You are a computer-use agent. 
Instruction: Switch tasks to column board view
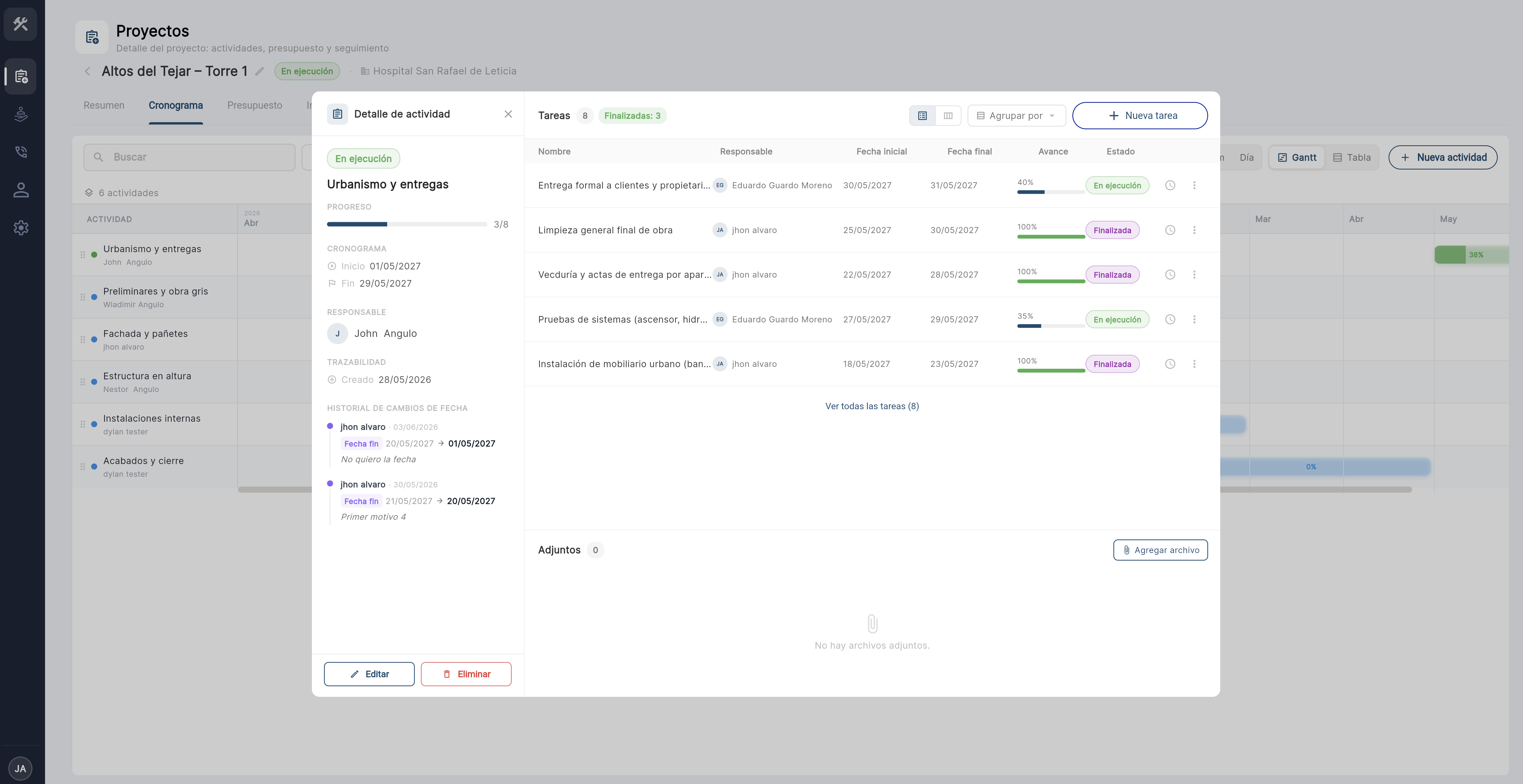948,115
